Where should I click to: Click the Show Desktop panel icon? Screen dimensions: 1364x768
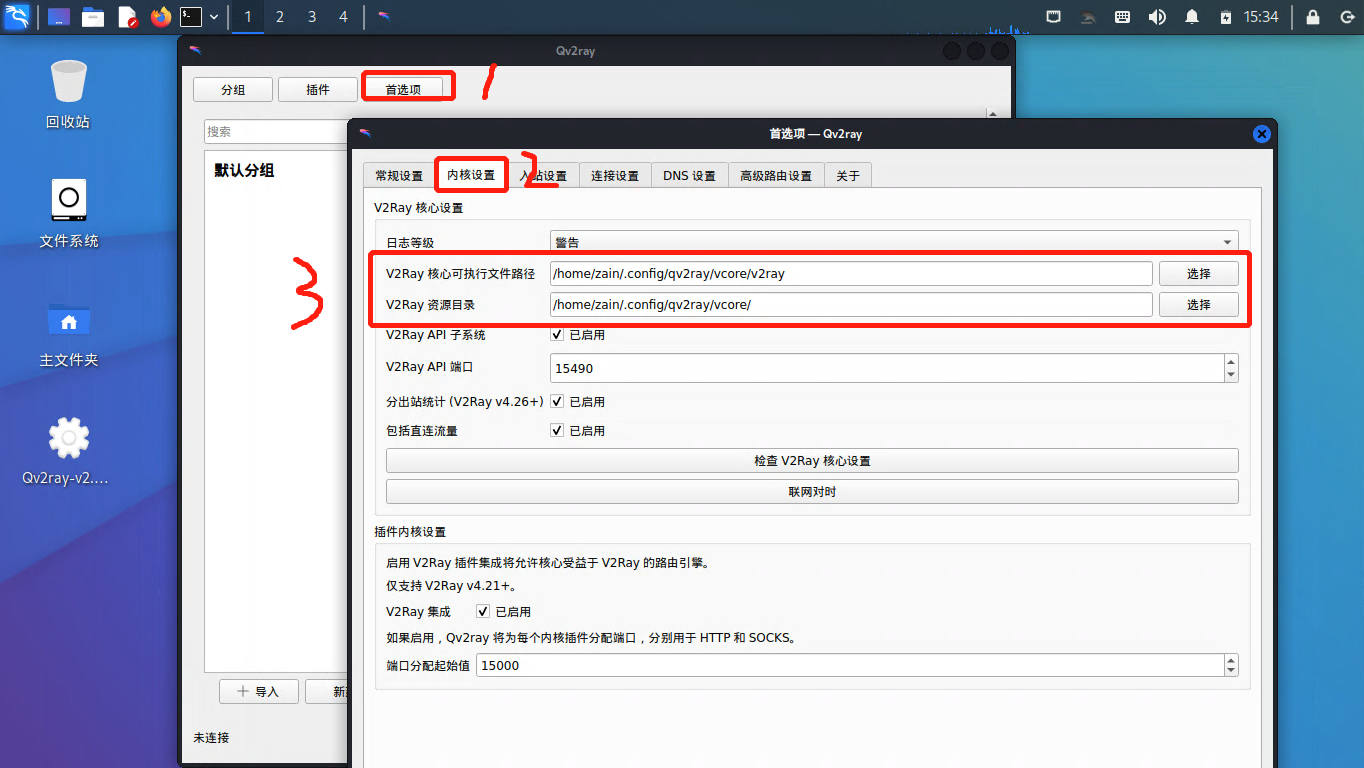59,17
